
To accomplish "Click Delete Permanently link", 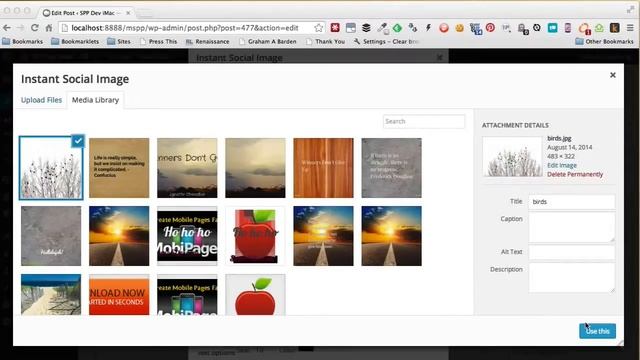I will click(x=575, y=174).
